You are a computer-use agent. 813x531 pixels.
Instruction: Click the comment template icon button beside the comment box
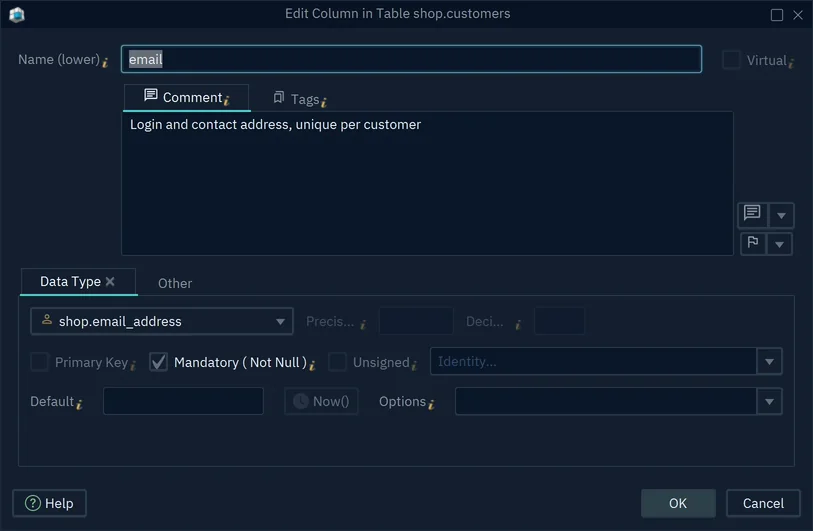(752, 215)
